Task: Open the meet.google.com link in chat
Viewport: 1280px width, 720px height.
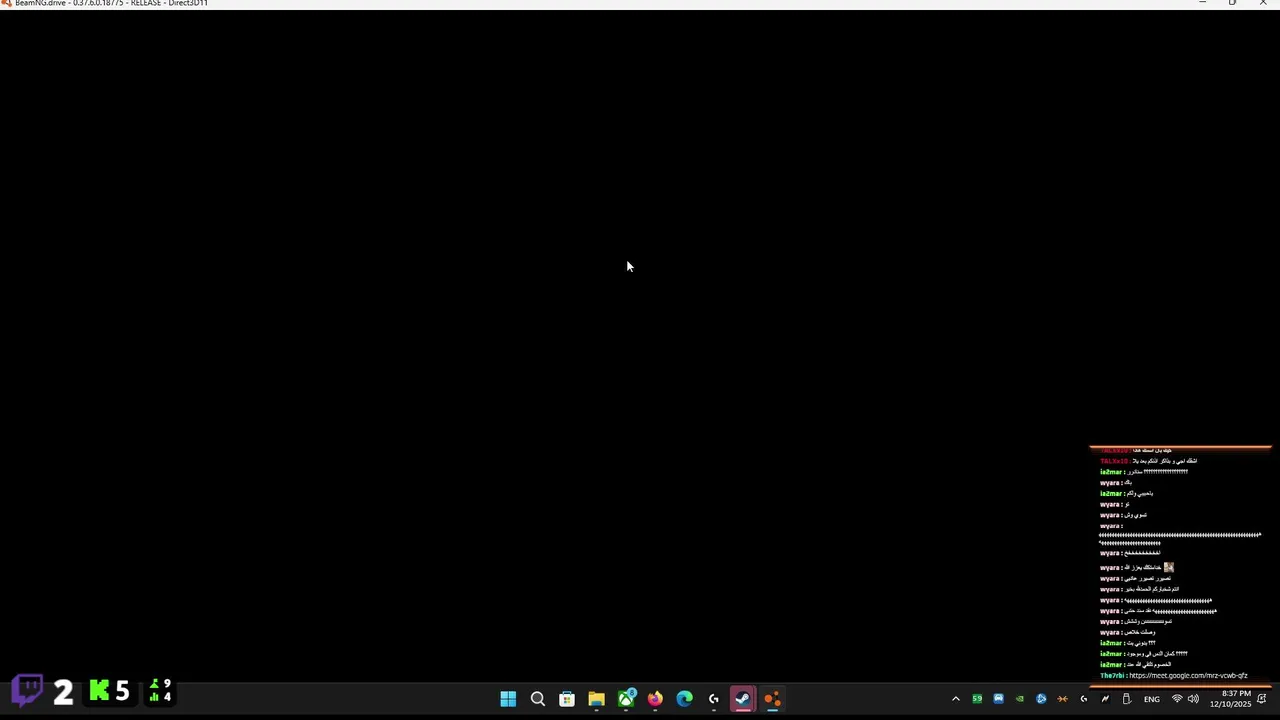Action: tap(1188, 676)
